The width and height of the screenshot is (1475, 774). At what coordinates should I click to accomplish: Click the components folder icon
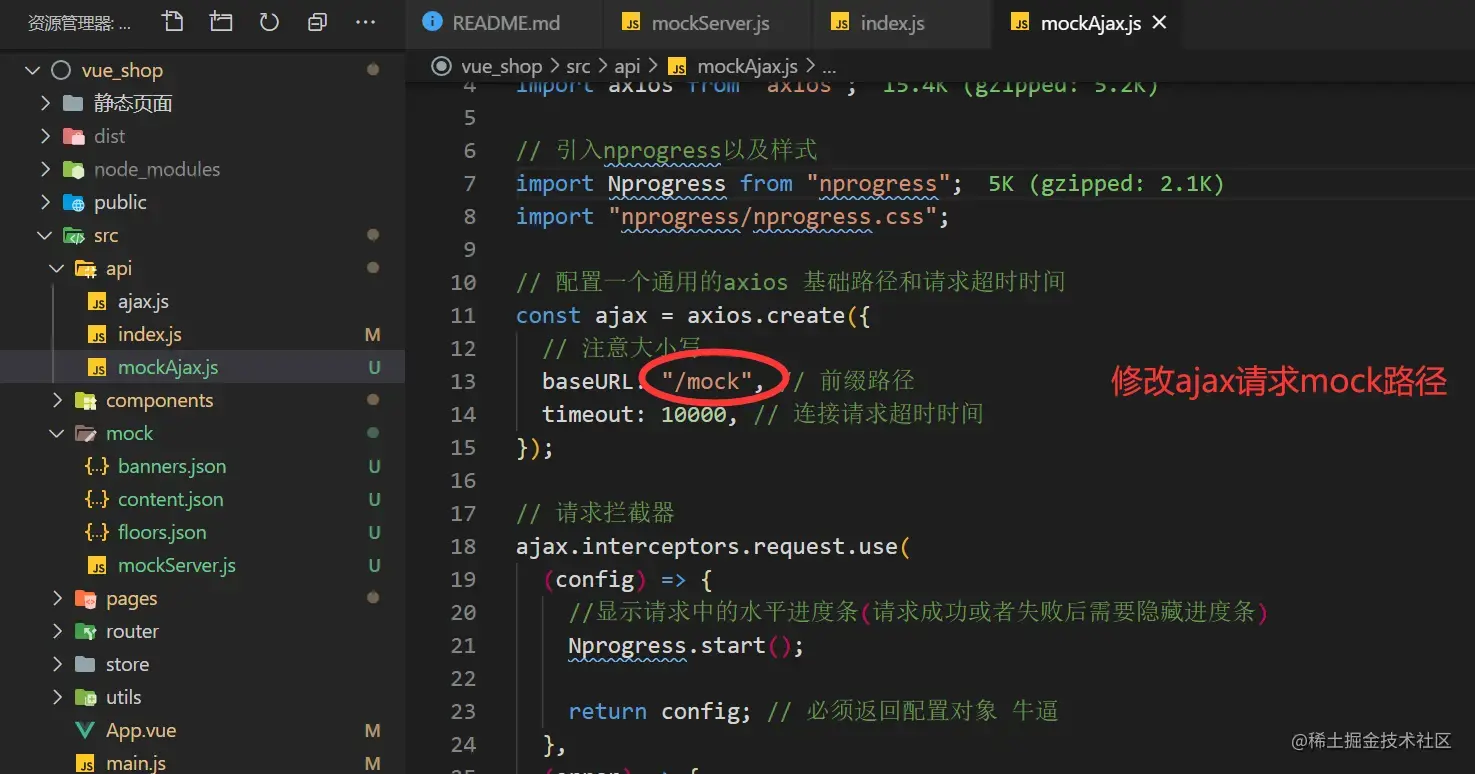85,400
